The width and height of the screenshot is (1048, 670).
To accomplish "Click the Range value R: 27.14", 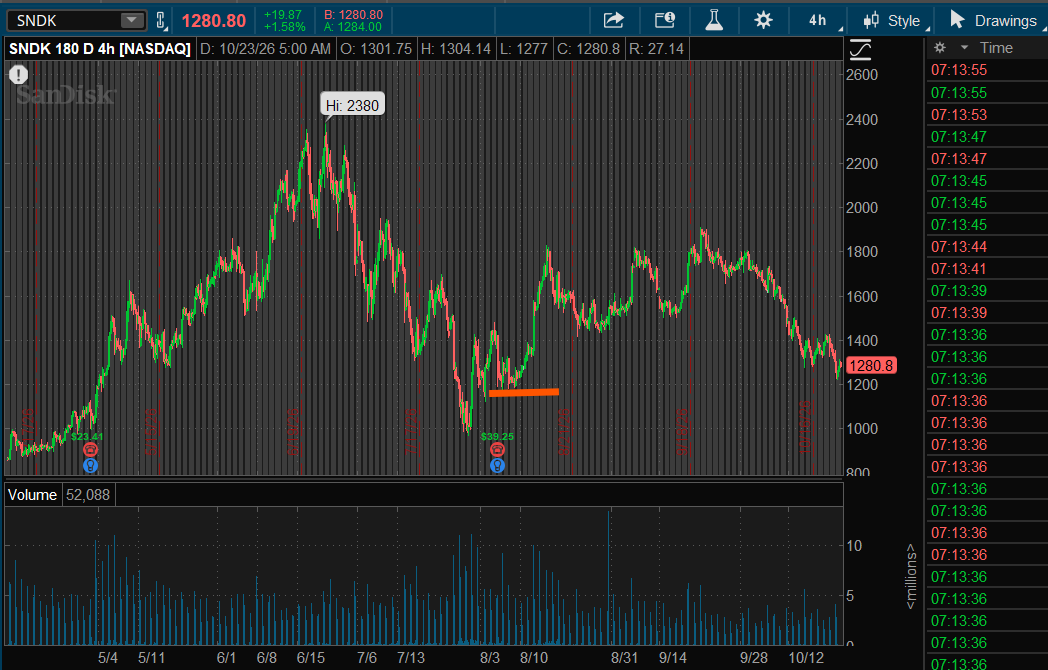I will tap(656, 49).
